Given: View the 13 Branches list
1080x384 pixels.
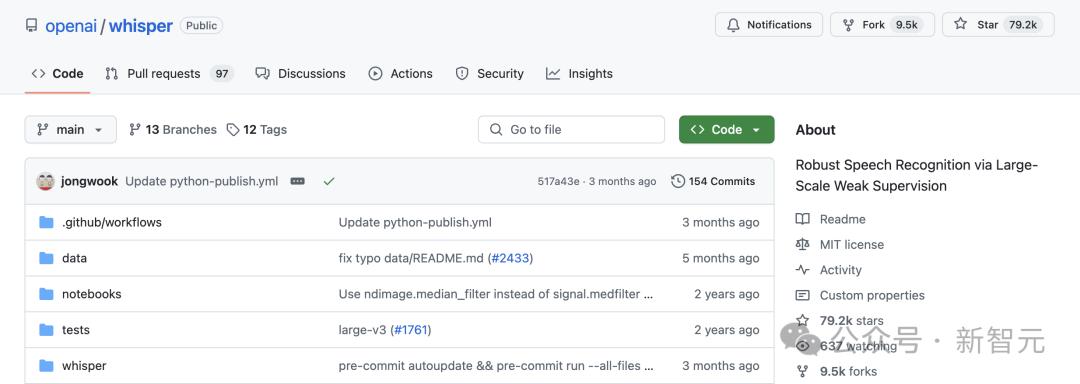Looking at the screenshot, I should click(x=173, y=129).
